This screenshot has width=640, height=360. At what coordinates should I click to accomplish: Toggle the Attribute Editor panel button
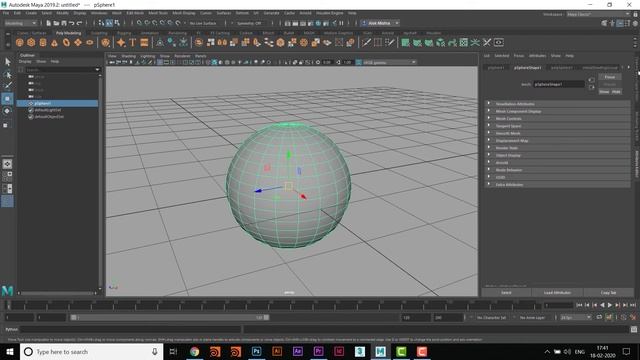click(x=620, y=23)
